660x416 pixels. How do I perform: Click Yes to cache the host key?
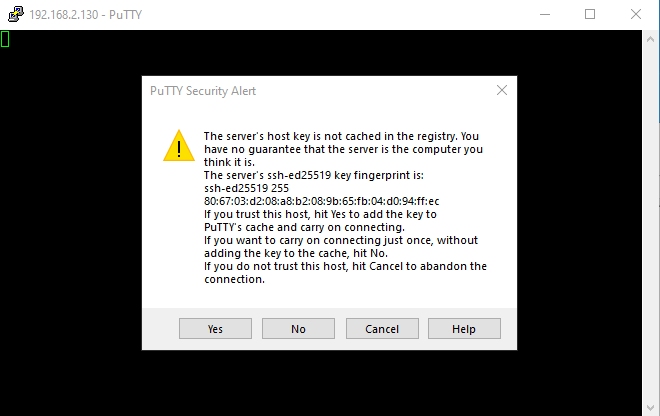[x=215, y=328]
